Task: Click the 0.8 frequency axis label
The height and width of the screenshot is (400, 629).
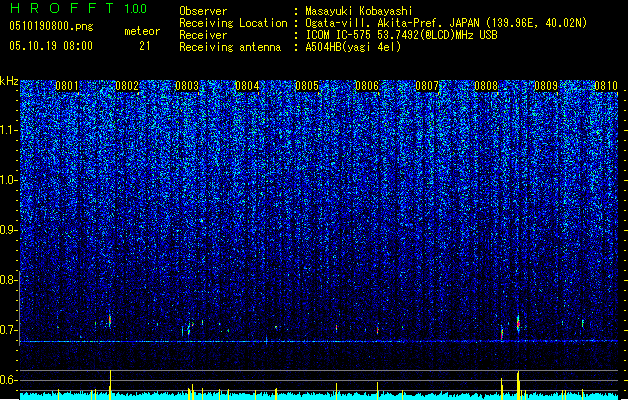Action: click(x=9, y=280)
